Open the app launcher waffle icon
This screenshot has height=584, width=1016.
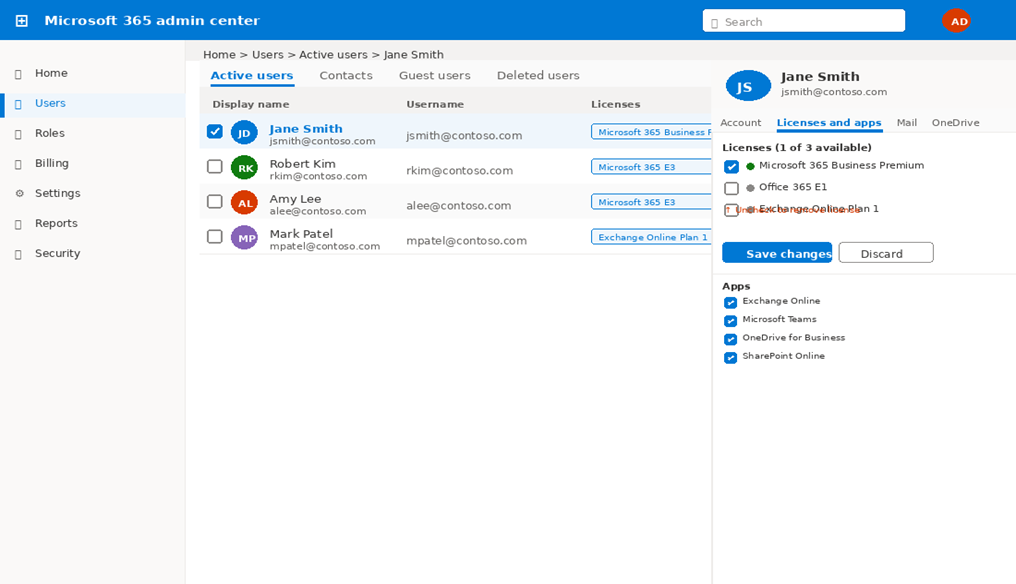pos(21,21)
